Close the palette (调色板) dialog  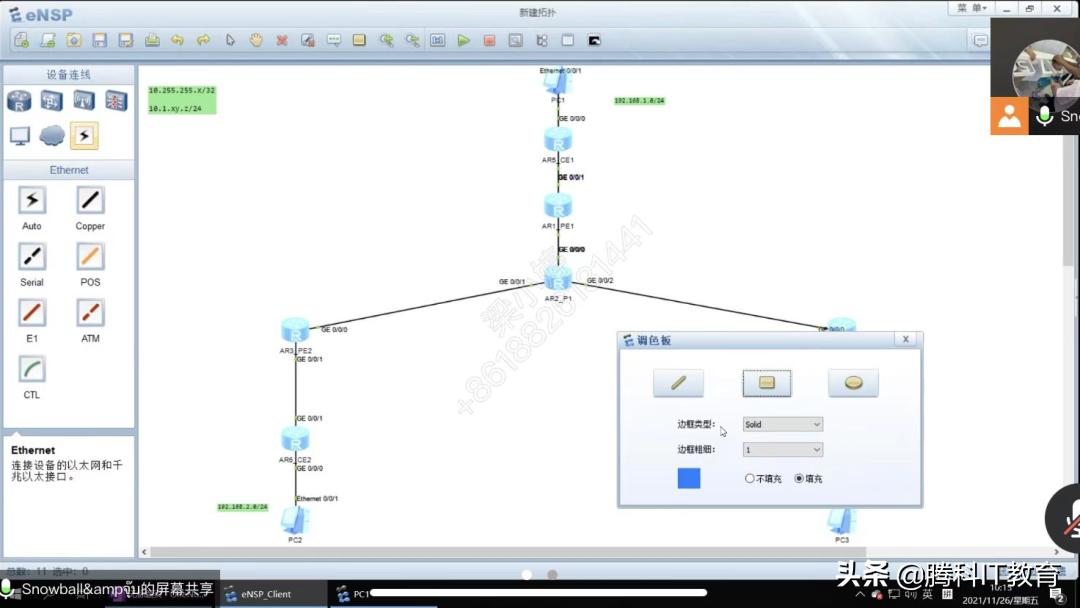point(906,339)
